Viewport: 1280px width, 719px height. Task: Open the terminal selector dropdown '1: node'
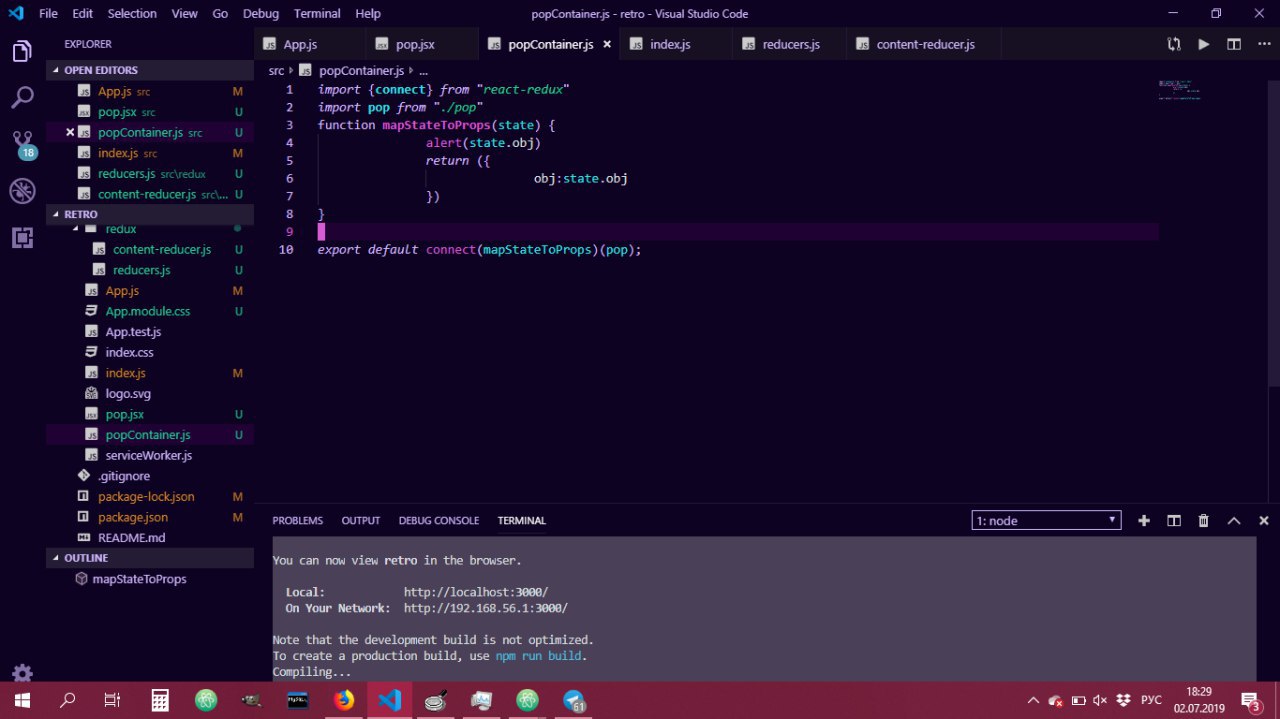[1046, 520]
